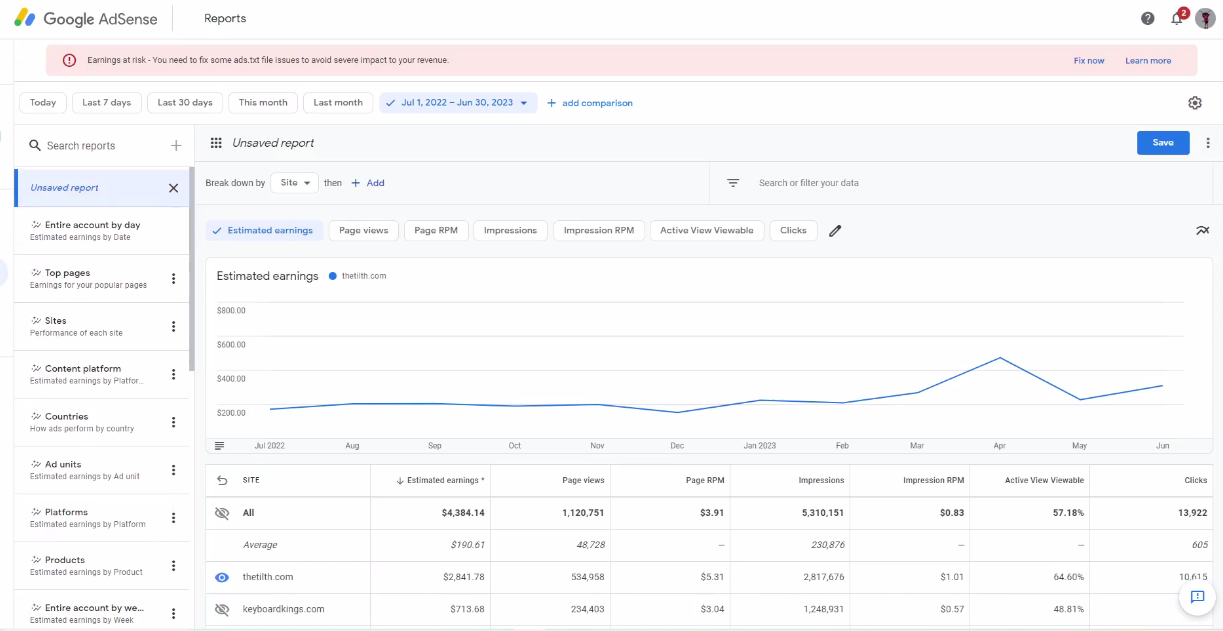Open report settings gear icon
Viewport: 1223px width, 631px height.
pyautogui.click(x=1195, y=103)
